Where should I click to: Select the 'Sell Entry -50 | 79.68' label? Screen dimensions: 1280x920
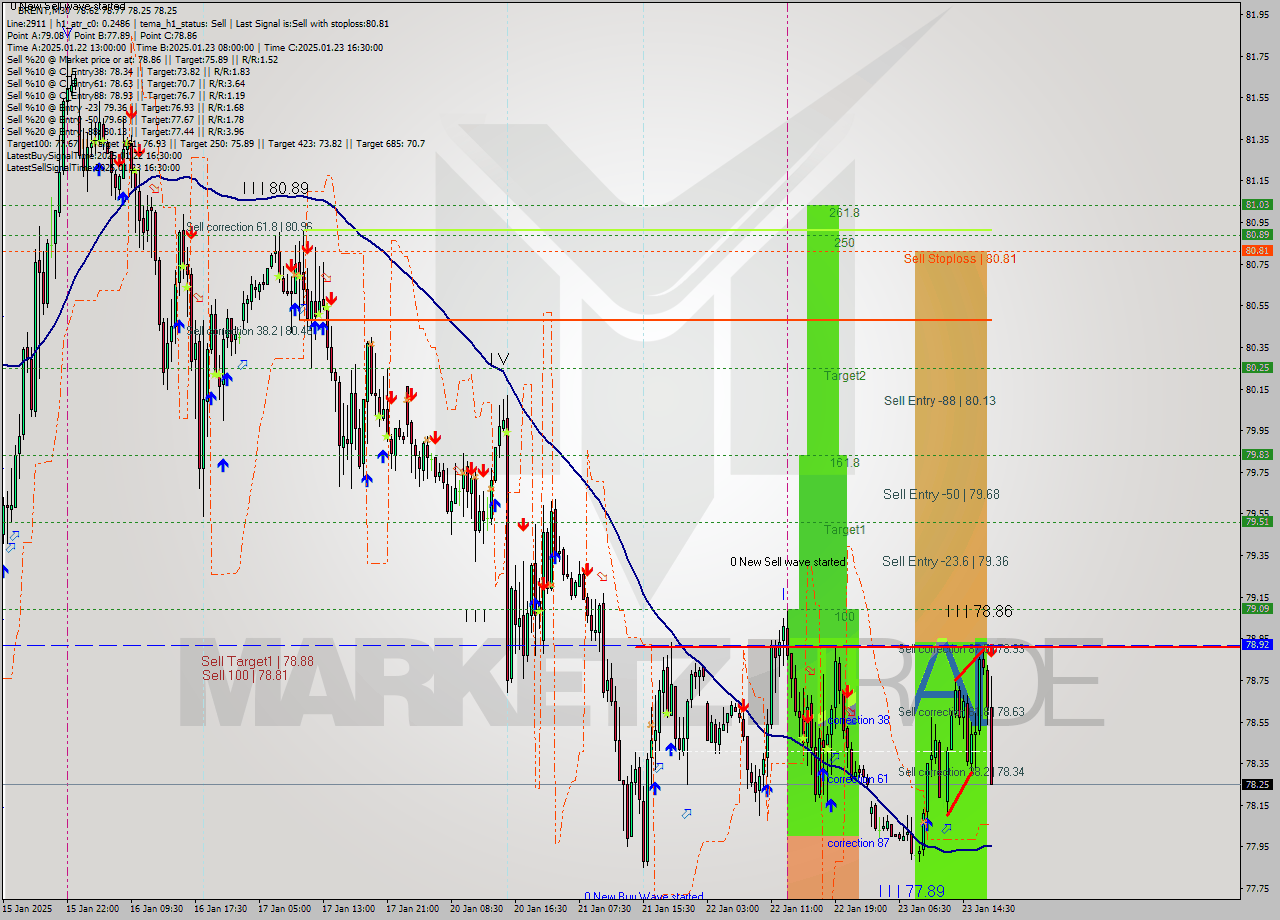(x=941, y=494)
